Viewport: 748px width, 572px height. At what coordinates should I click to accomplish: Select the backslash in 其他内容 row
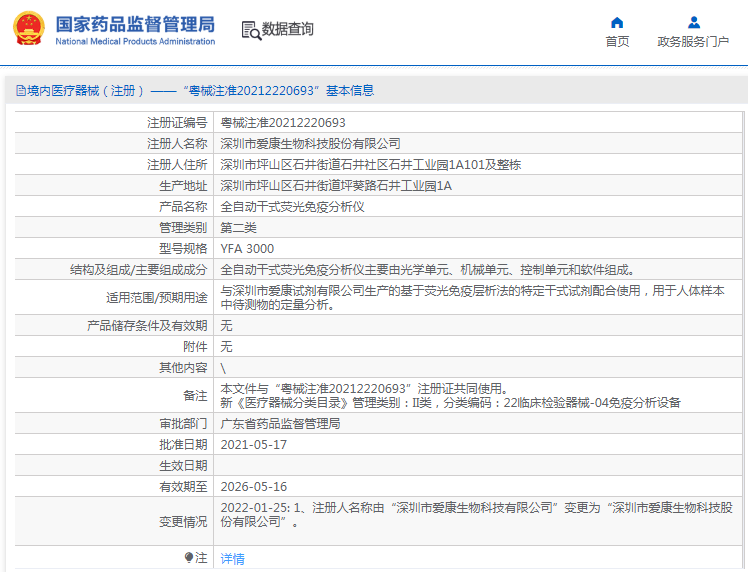coord(223,368)
